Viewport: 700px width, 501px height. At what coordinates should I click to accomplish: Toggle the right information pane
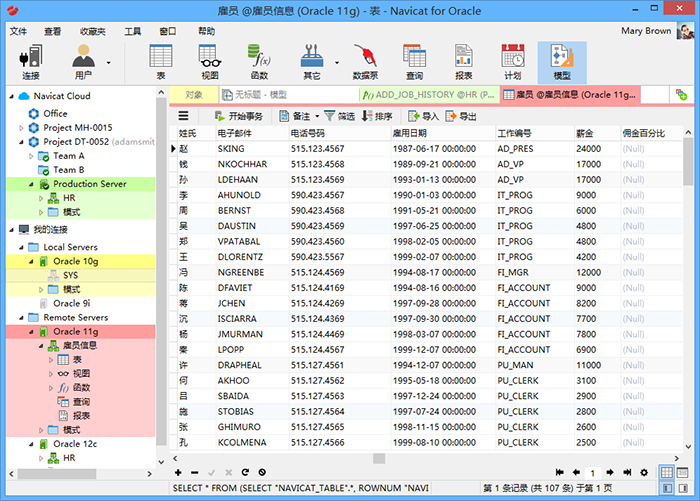pyautogui.click(x=683, y=488)
